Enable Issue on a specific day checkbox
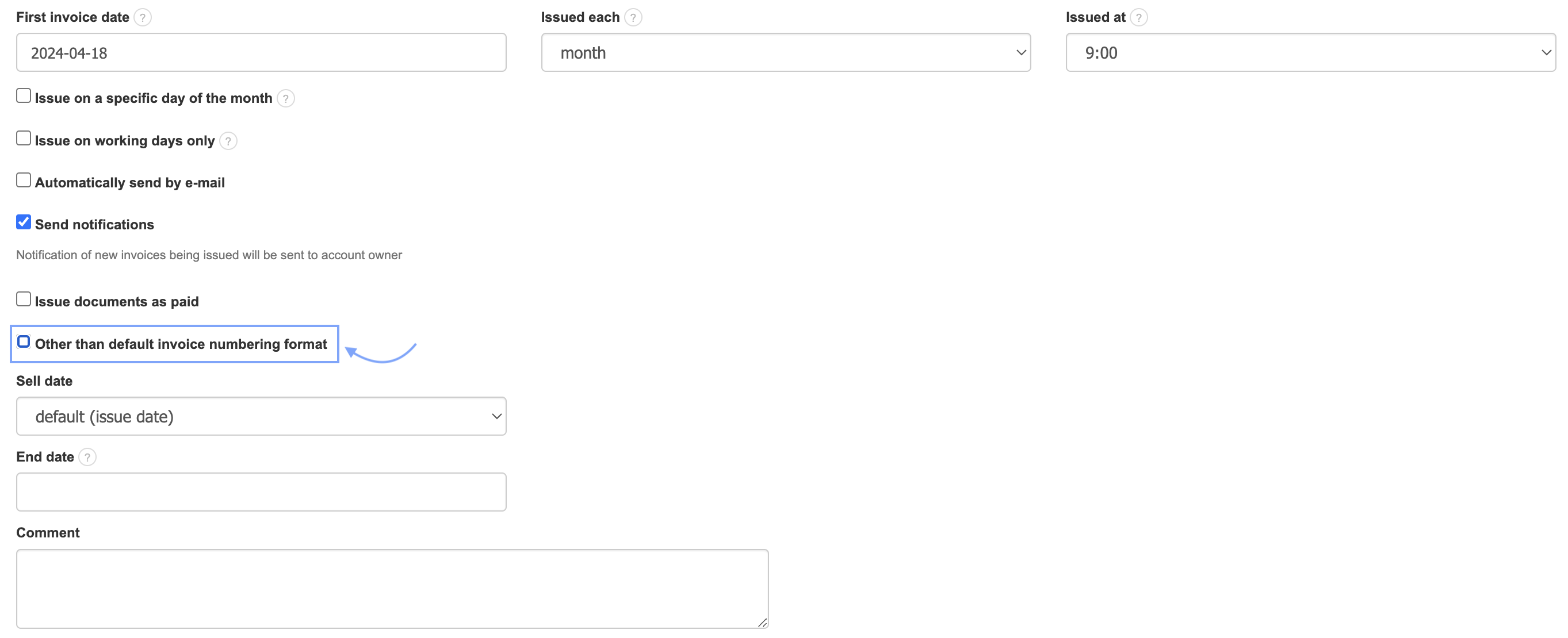 coord(23,95)
